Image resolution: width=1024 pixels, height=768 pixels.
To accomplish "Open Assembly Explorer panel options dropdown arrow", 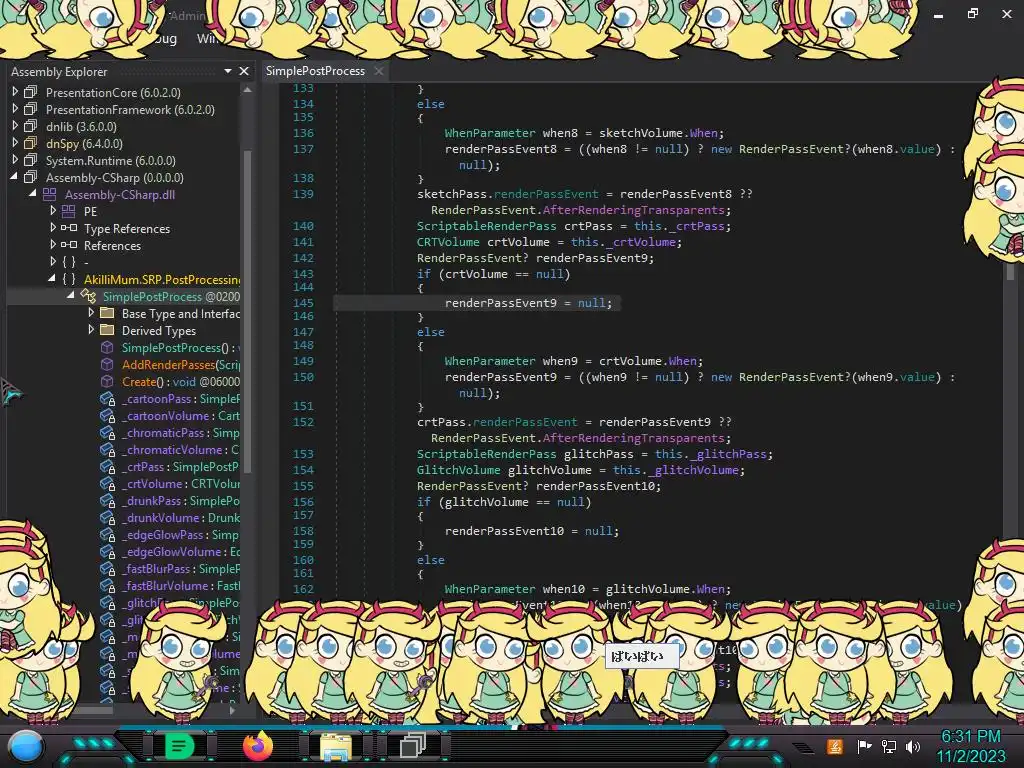I will [x=228, y=71].
